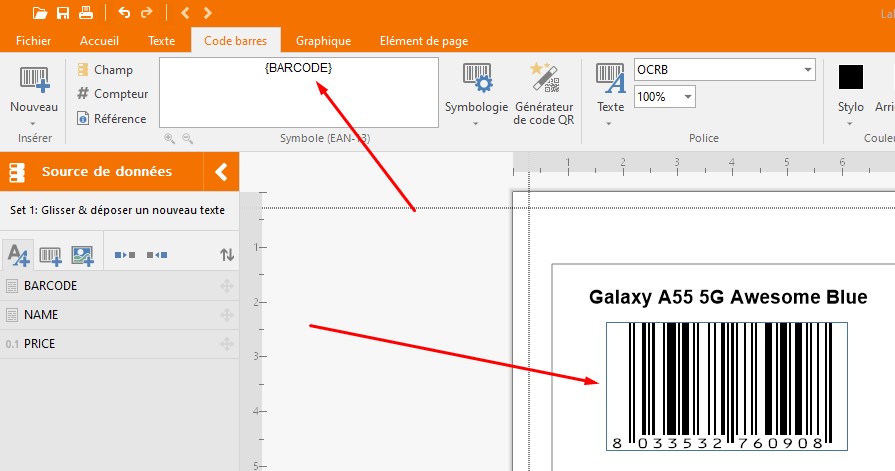Click the Source de données database icon

click(17, 172)
